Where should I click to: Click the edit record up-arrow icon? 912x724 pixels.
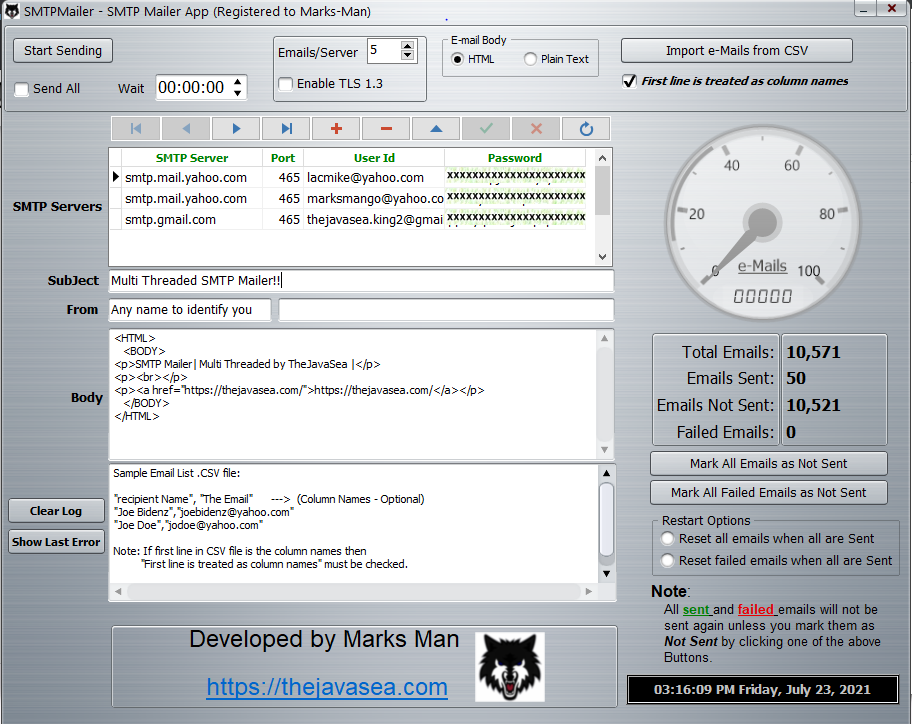(x=436, y=129)
